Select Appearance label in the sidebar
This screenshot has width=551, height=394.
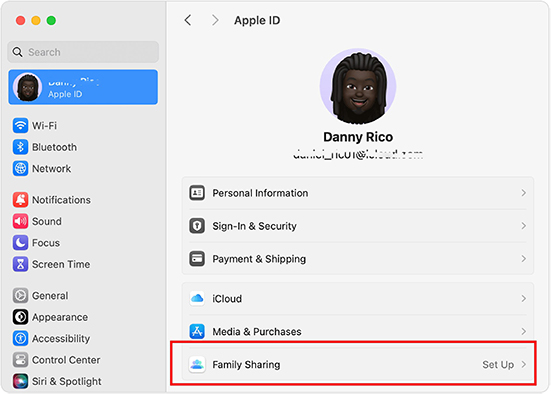click(60, 317)
